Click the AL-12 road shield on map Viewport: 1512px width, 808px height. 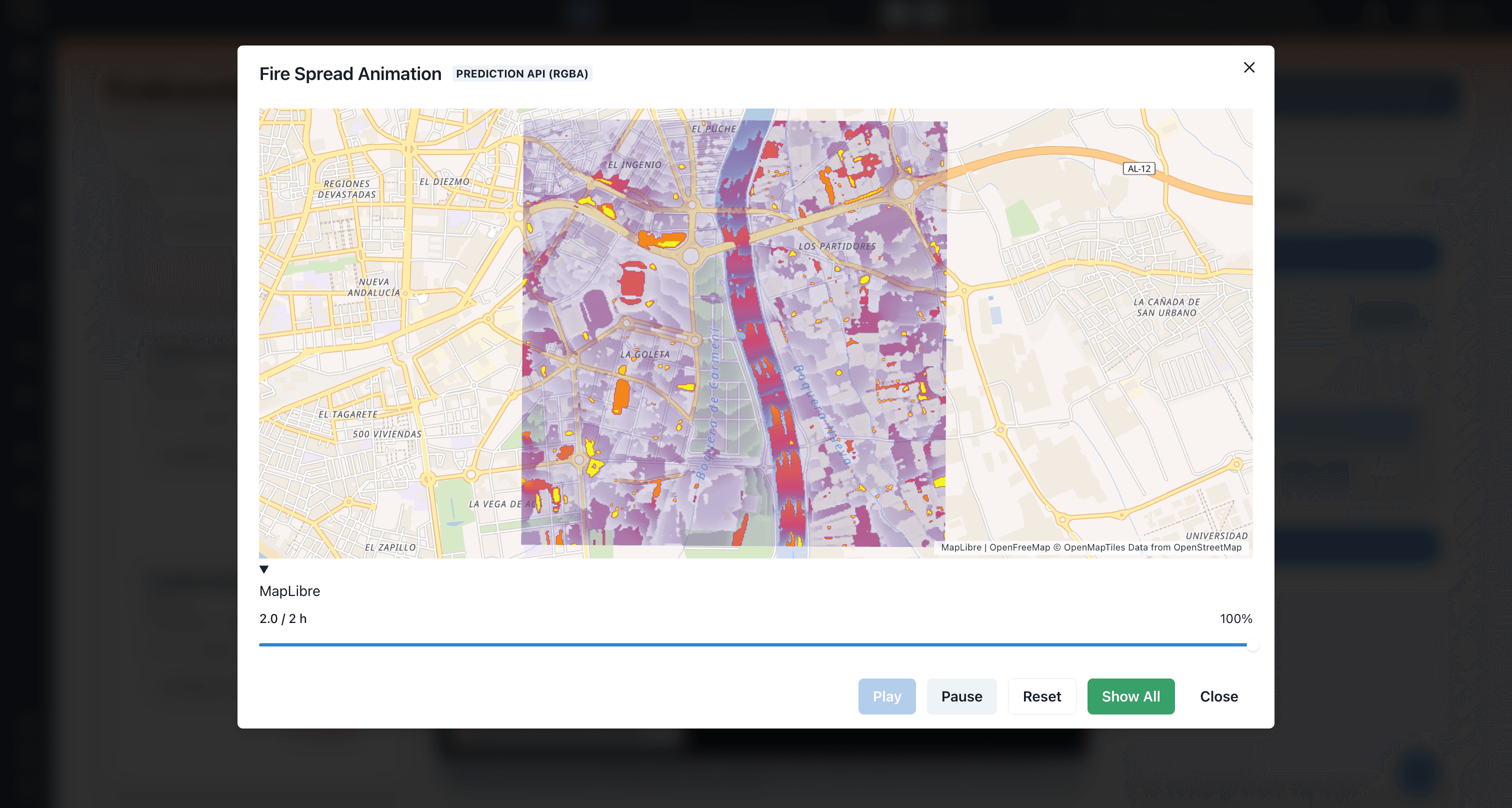pos(1138,169)
